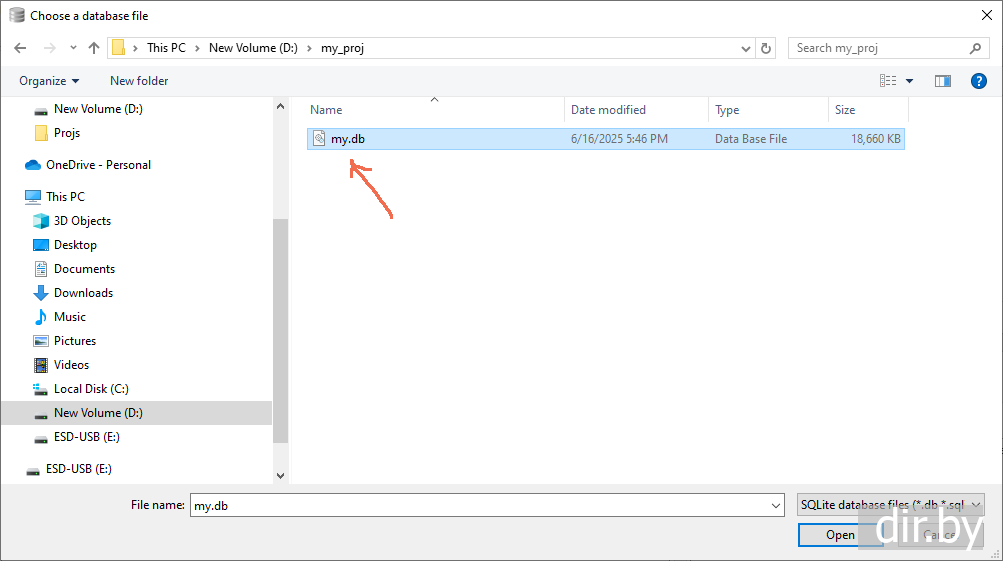Open 3D Objects in the sidebar

[x=82, y=221]
